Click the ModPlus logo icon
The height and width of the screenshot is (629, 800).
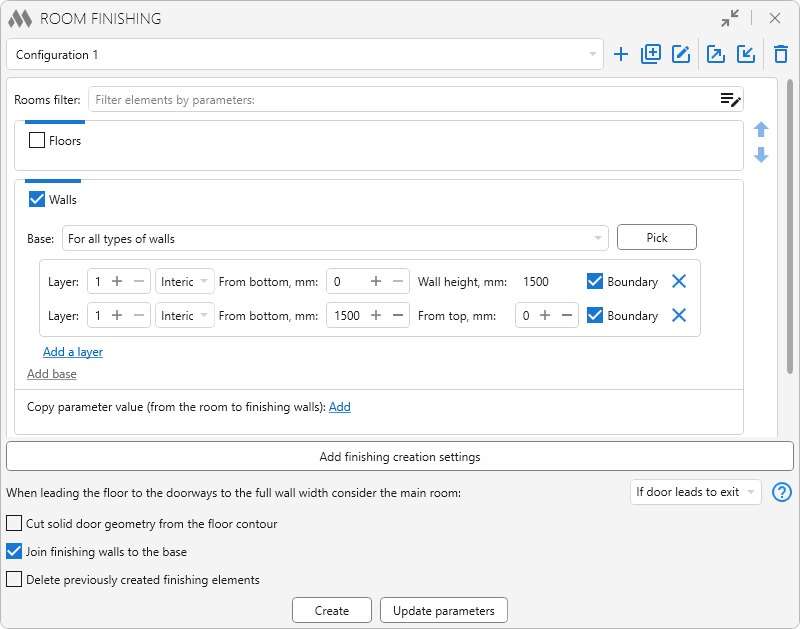coord(20,19)
